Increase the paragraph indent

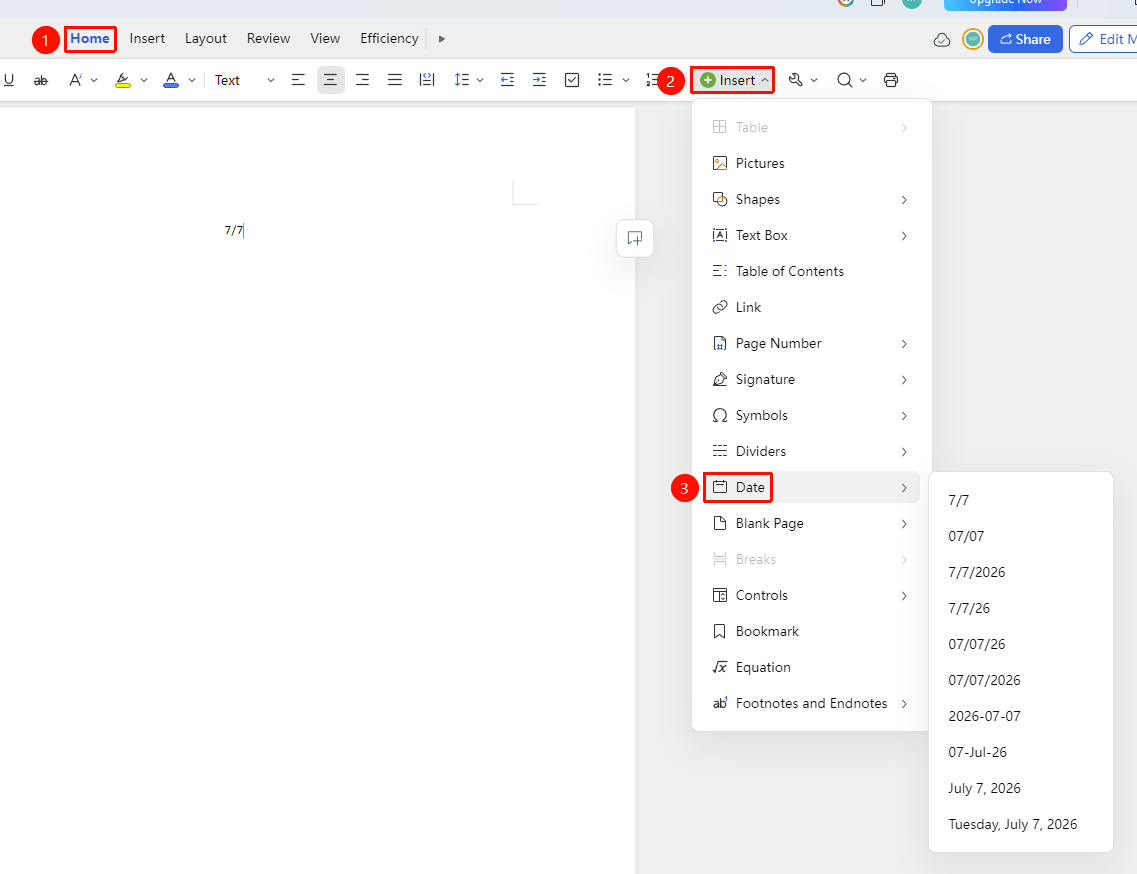(539, 80)
